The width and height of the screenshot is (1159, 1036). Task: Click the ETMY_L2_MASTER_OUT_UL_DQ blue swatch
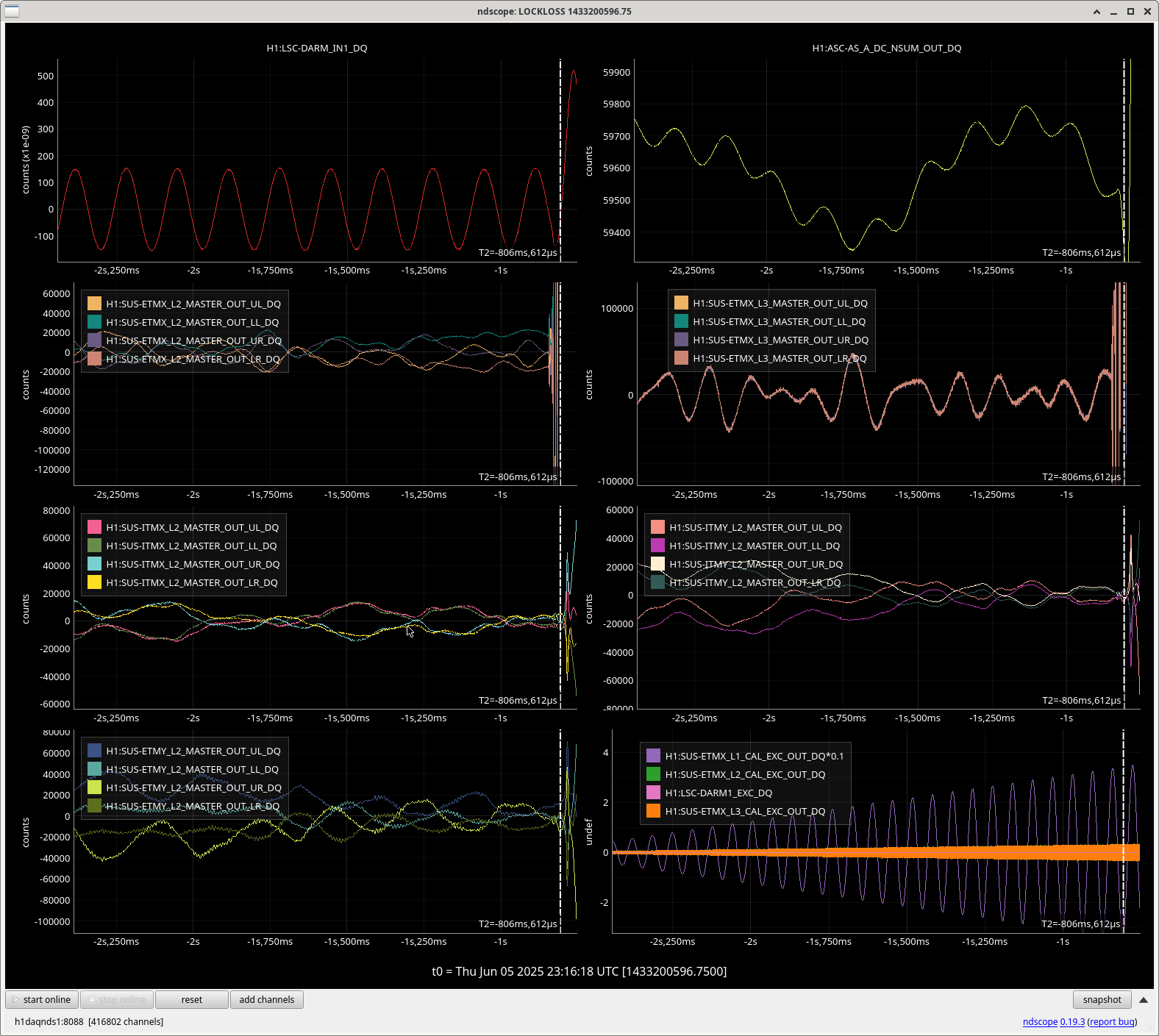[x=94, y=751]
